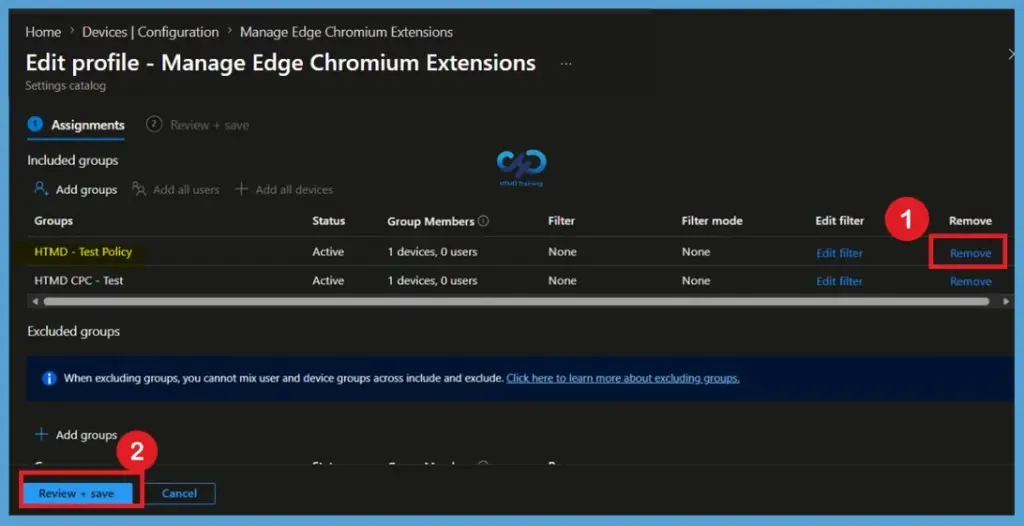This screenshot has height=526, width=1024.
Task: Open Devices | Configuration breadcrumb
Action: click(150, 32)
